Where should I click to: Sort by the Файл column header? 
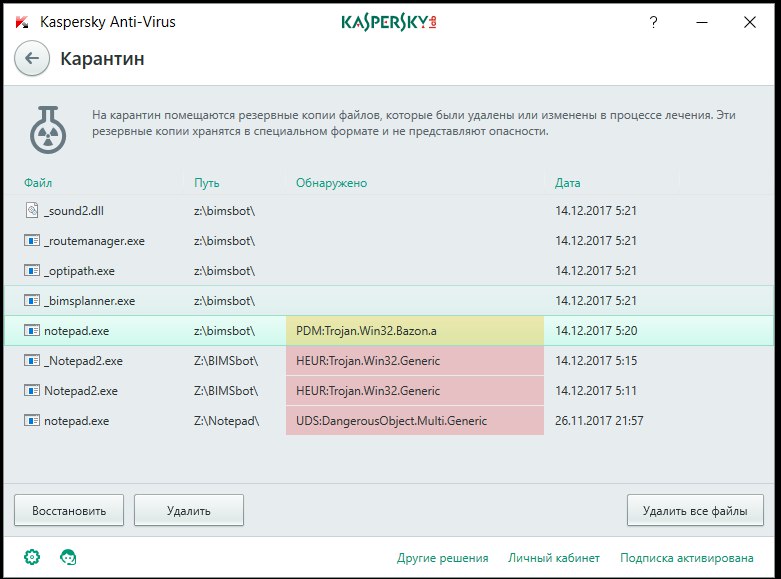pos(38,183)
